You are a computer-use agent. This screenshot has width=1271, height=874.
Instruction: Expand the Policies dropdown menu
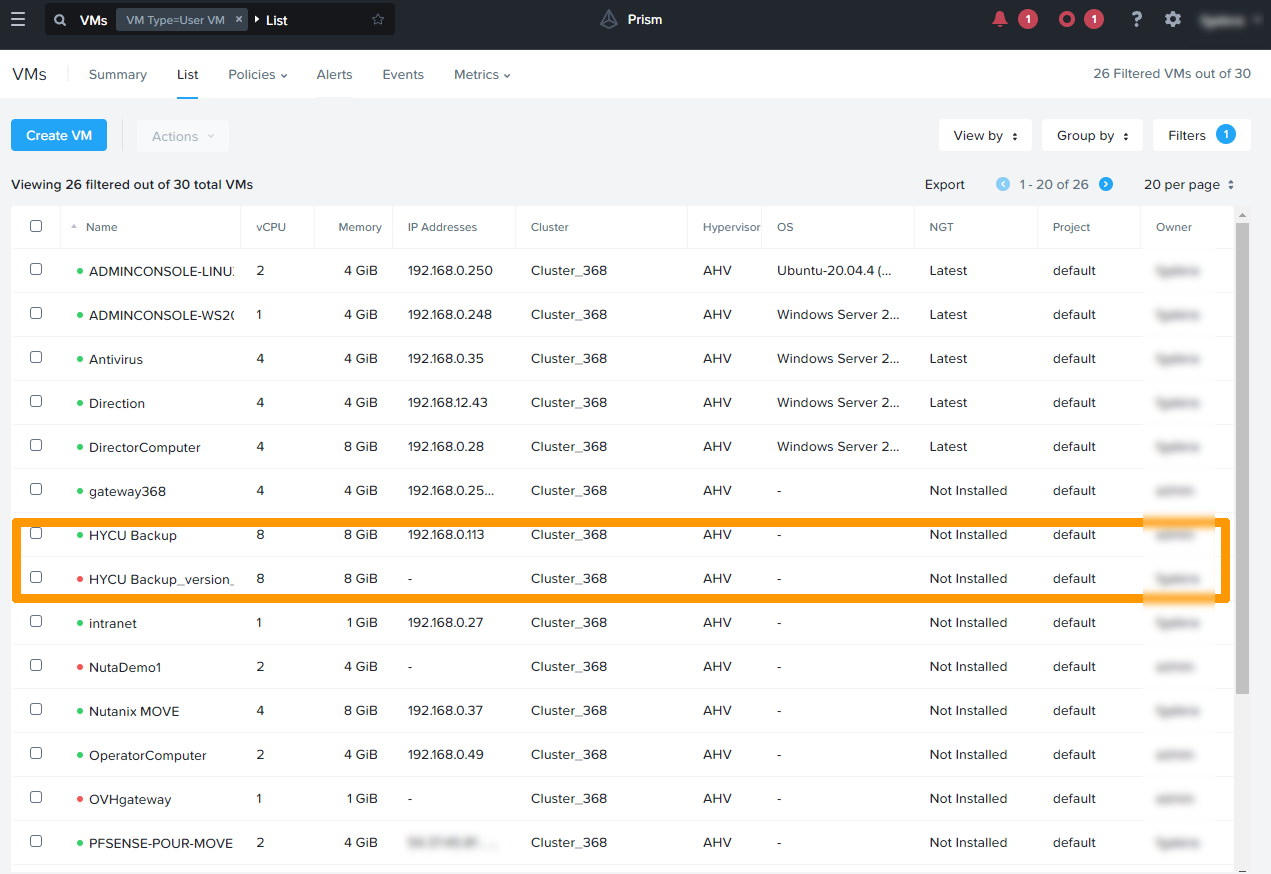[257, 75]
